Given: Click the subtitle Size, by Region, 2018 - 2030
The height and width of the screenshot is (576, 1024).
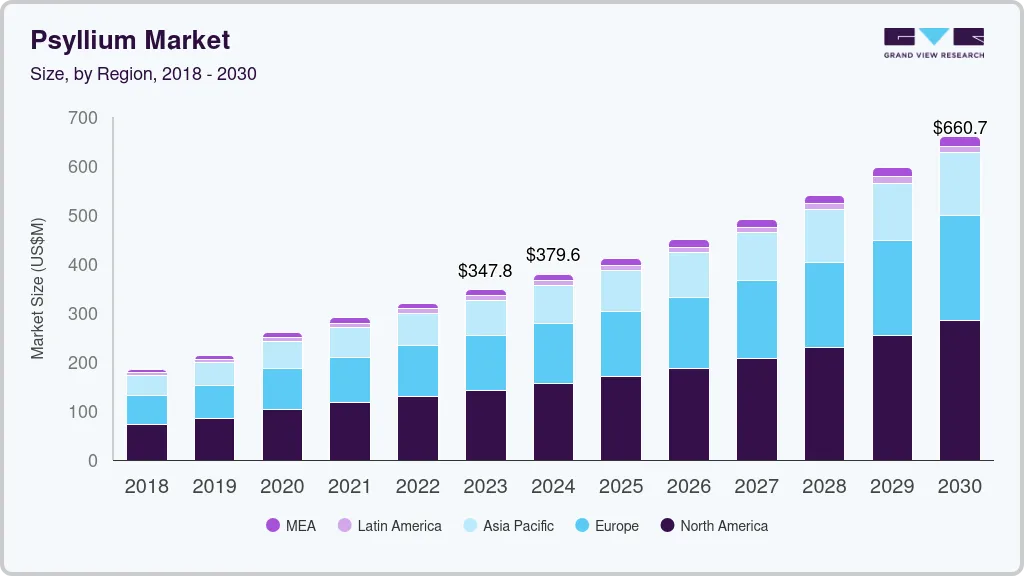Looking at the screenshot, I should click(x=144, y=74).
